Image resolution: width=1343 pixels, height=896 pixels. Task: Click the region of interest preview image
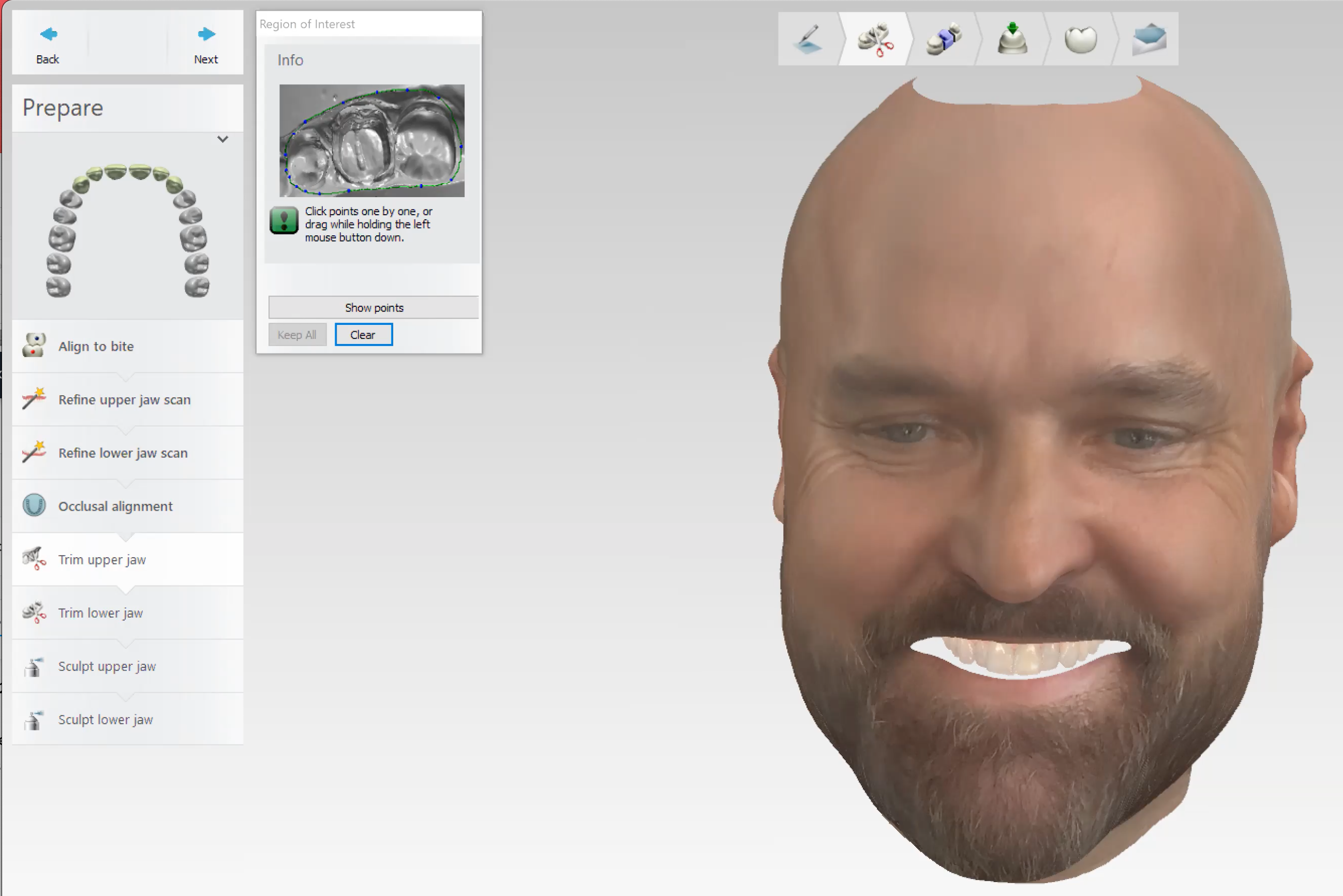[371, 141]
